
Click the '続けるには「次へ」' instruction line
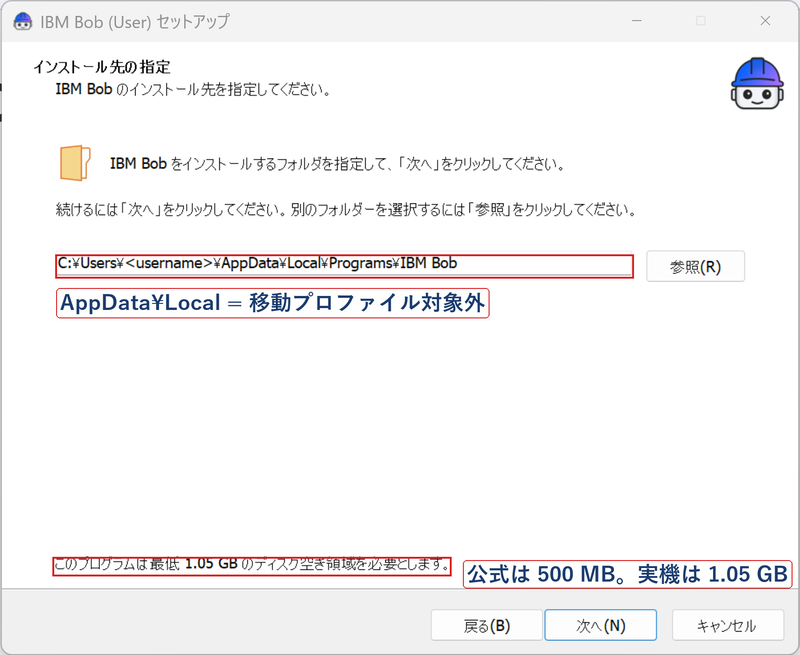346,210
